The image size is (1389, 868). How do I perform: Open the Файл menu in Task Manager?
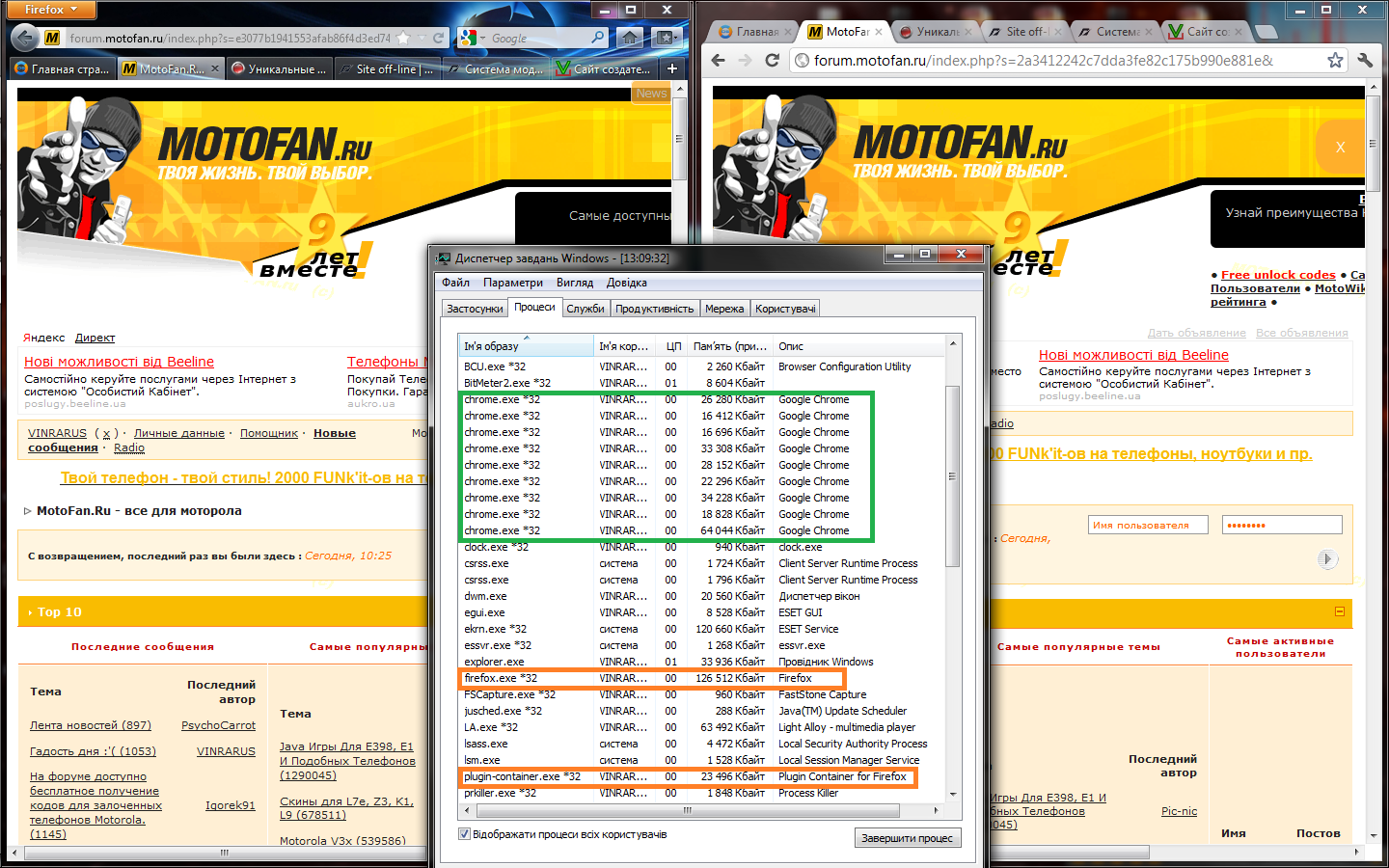tap(455, 283)
